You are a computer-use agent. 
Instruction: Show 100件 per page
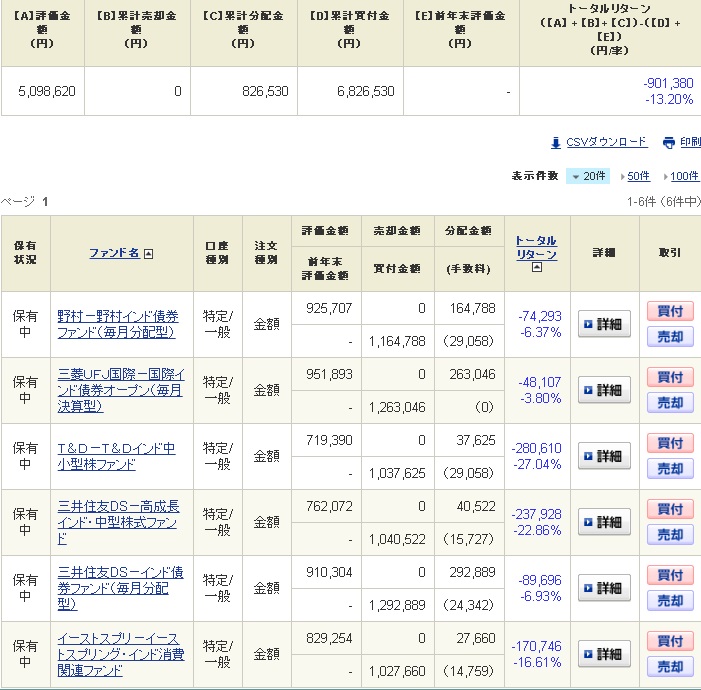[x=684, y=176]
